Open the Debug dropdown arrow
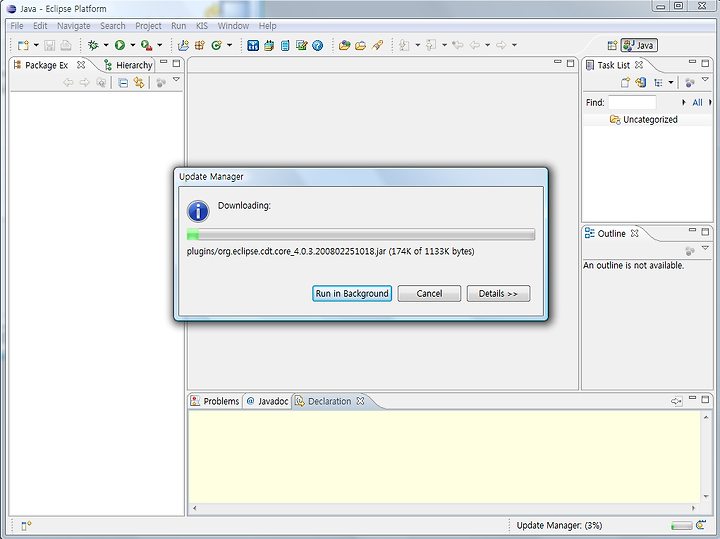The height and width of the screenshot is (539, 720). [106, 45]
